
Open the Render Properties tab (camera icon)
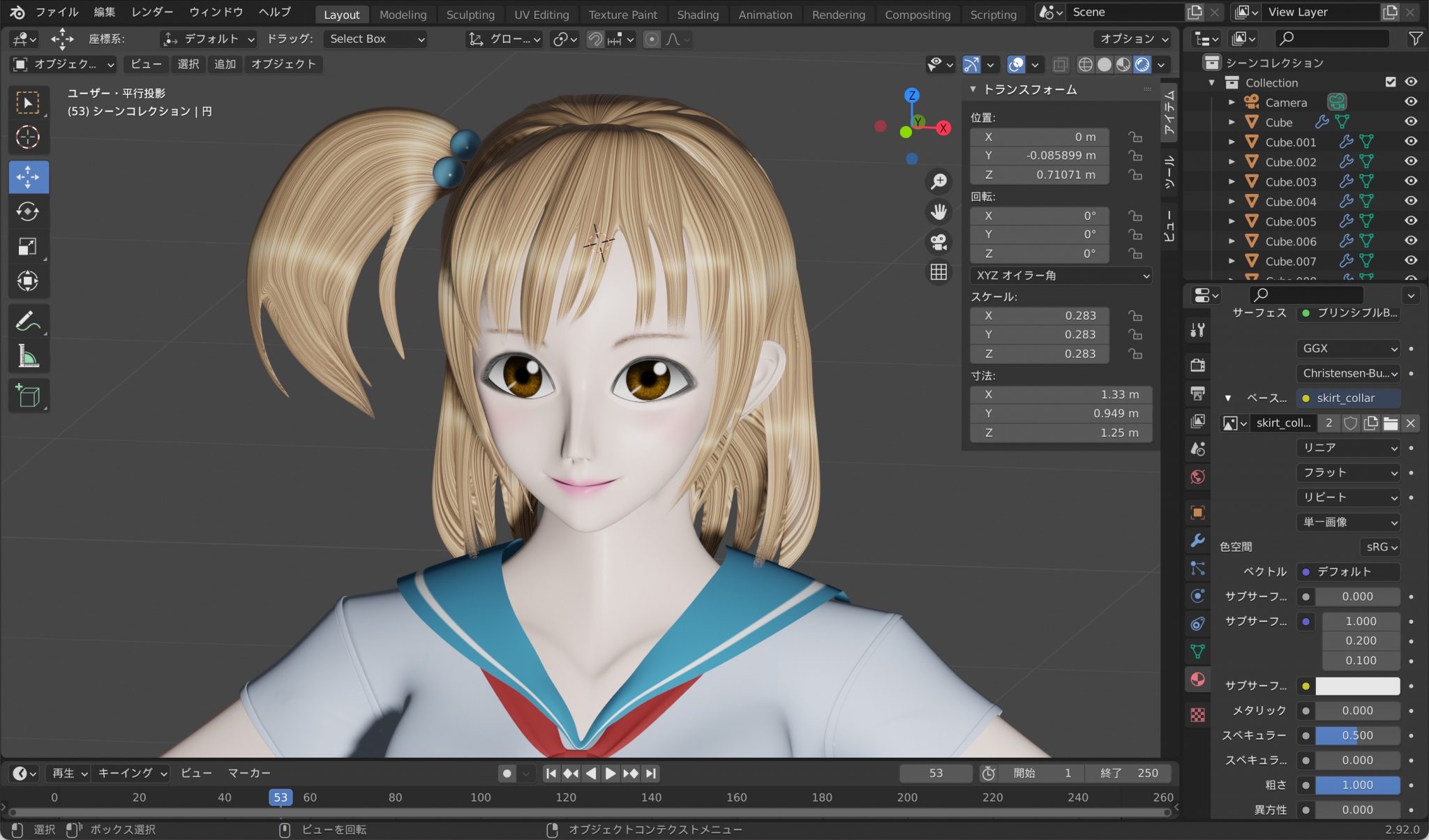[x=1197, y=365]
